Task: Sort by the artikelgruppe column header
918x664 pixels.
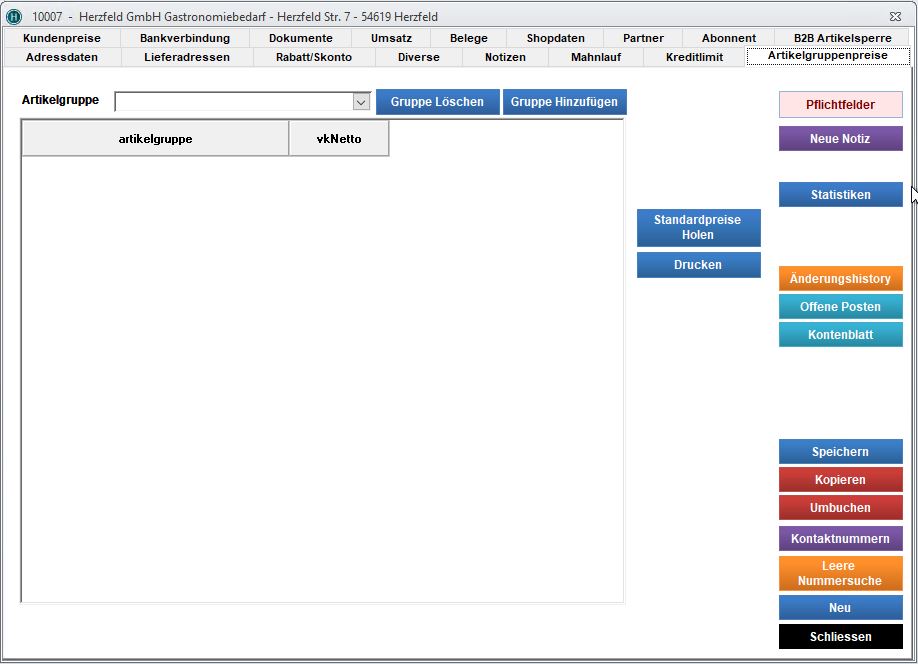Action: click(x=155, y=139)
